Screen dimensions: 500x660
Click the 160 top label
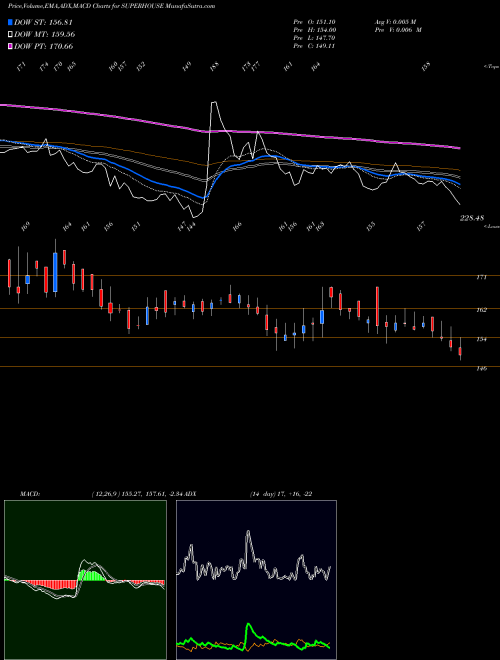click(113, 66)
